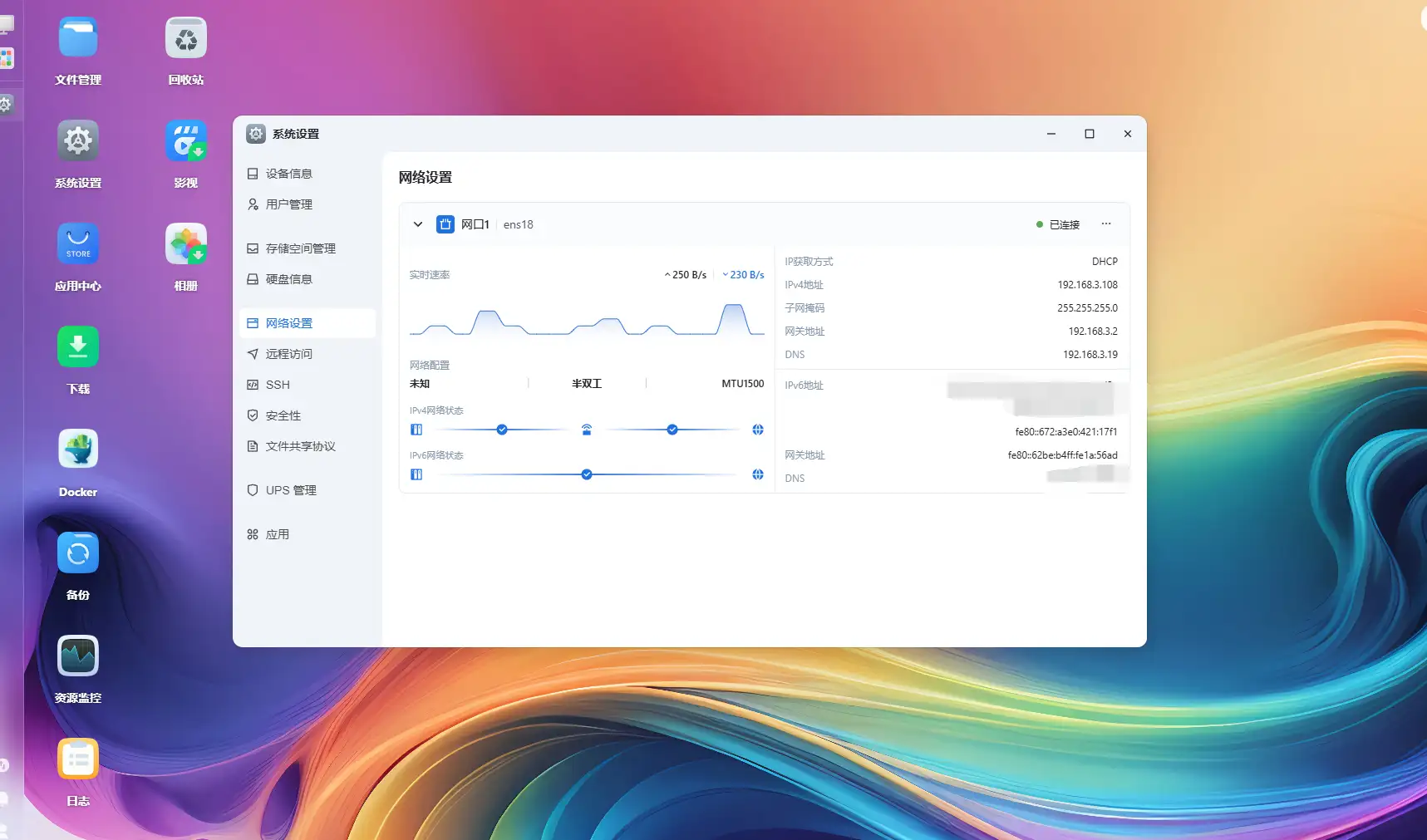Image resolution: width=1427 pixels, height=840 pixels.
Task: Open the 备份 backup app icon
Action: (78, 553)
